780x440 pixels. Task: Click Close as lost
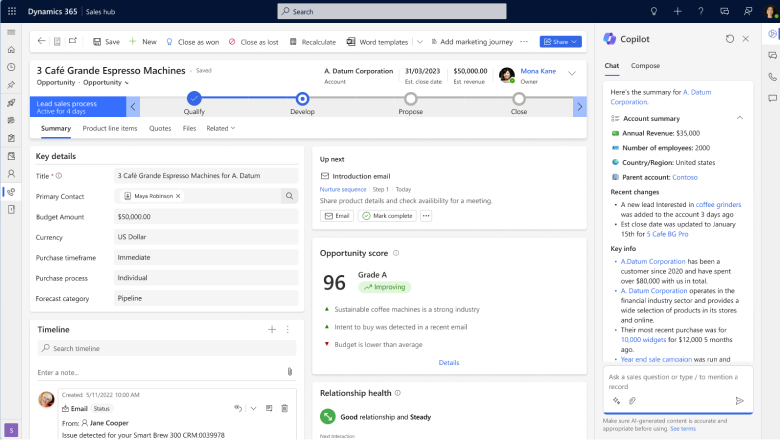pyautogui.click(x=254, y=42)
